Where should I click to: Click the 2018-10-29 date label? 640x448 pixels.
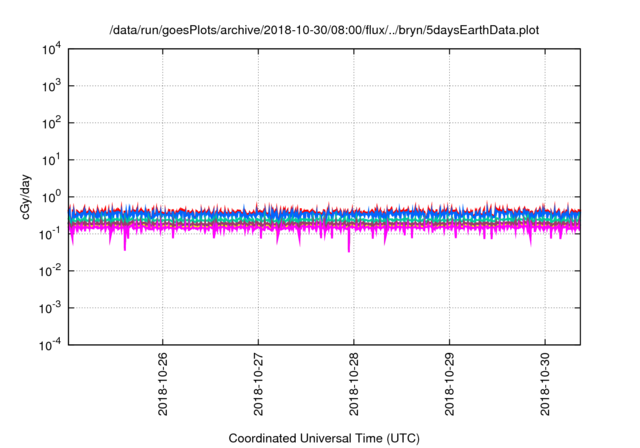pyautogui.click(x=449, y=384)
